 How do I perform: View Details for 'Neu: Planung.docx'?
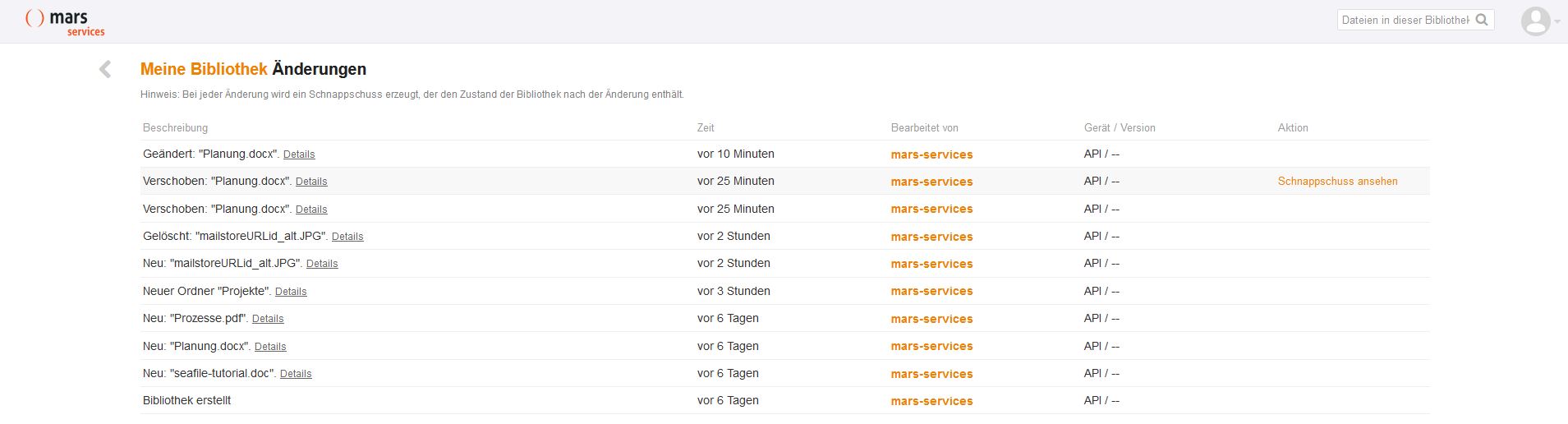270,347
